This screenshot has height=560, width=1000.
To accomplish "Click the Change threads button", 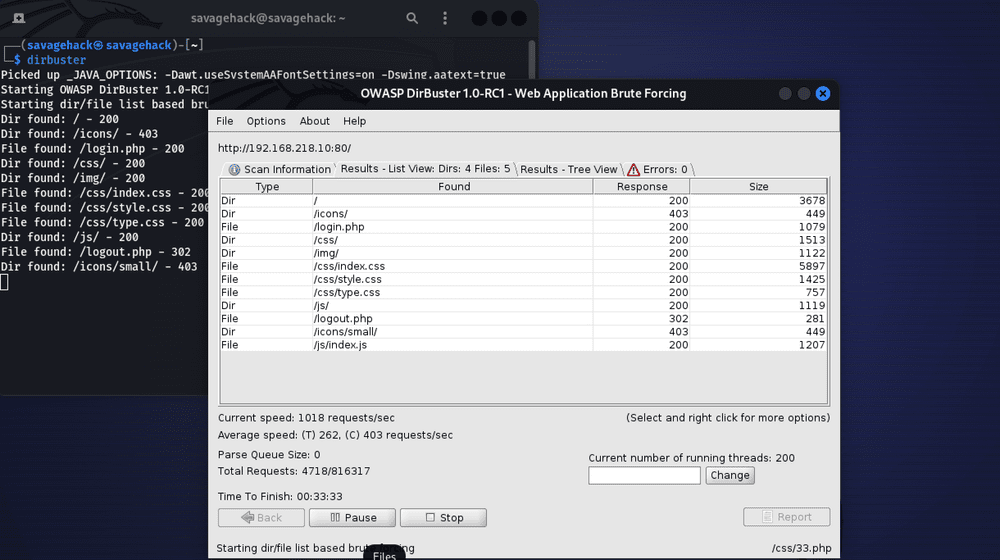I will [x=730, y=475].
